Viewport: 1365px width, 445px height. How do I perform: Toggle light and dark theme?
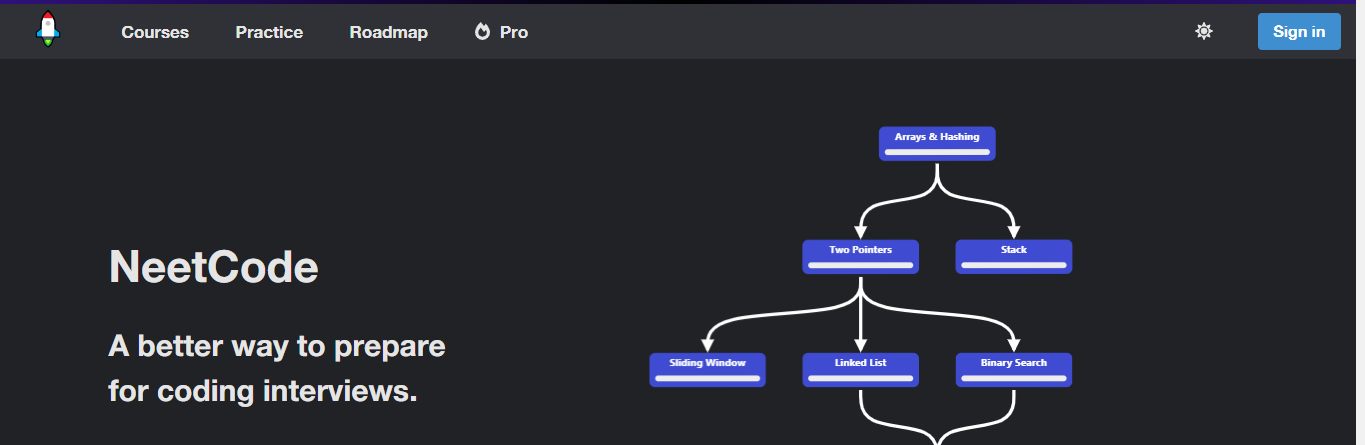[x=1204, y=31]
